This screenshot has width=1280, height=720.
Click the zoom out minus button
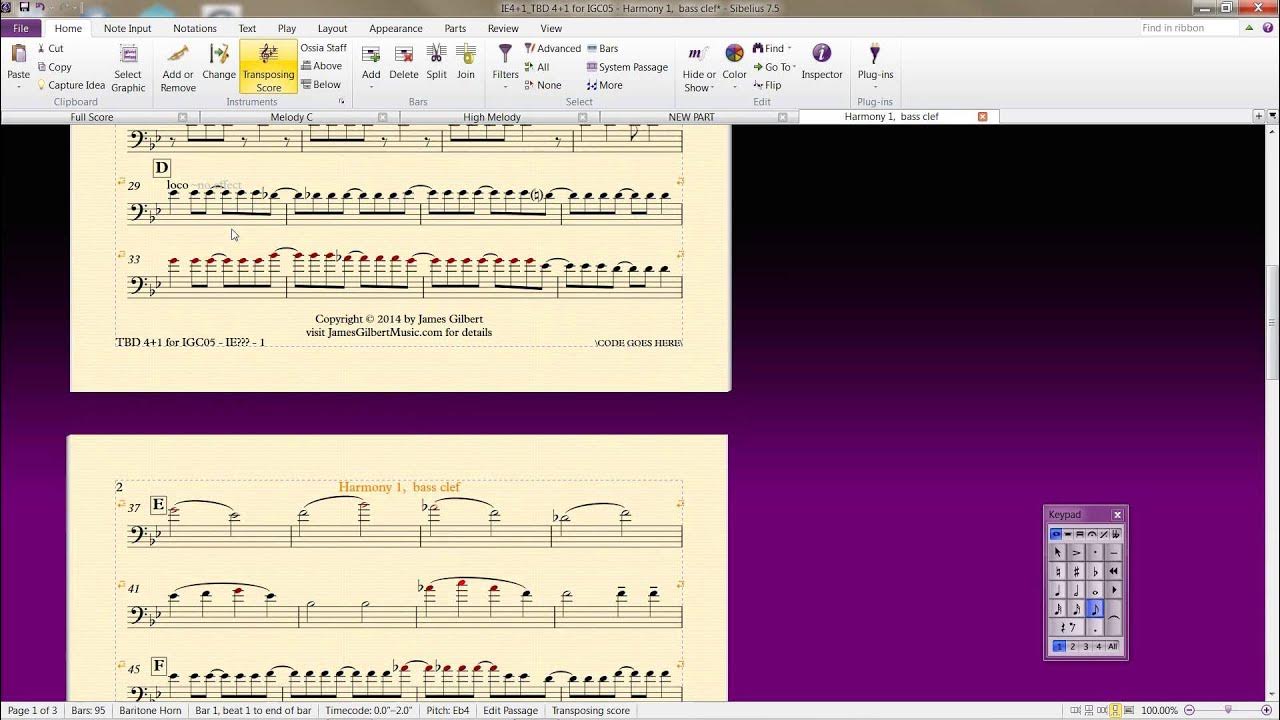pyautogui.click(x=1189, y=710)
